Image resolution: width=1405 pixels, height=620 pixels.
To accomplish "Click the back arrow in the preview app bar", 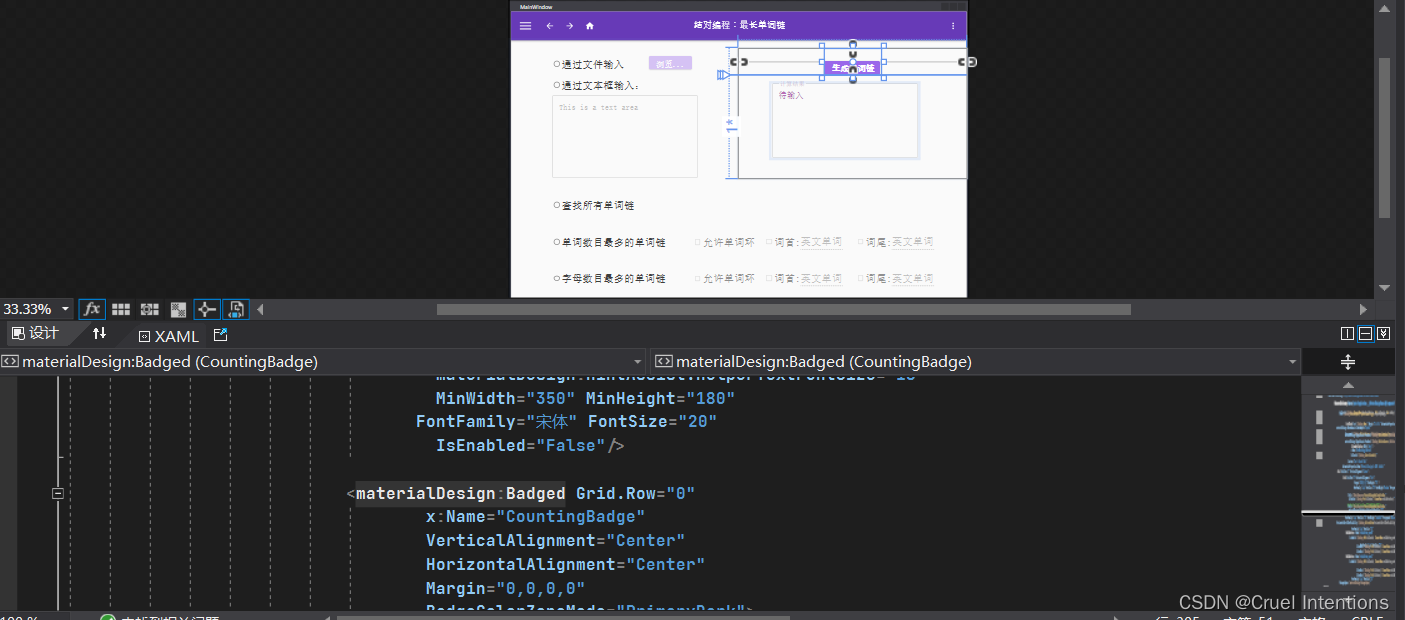I will click(549, 26).
